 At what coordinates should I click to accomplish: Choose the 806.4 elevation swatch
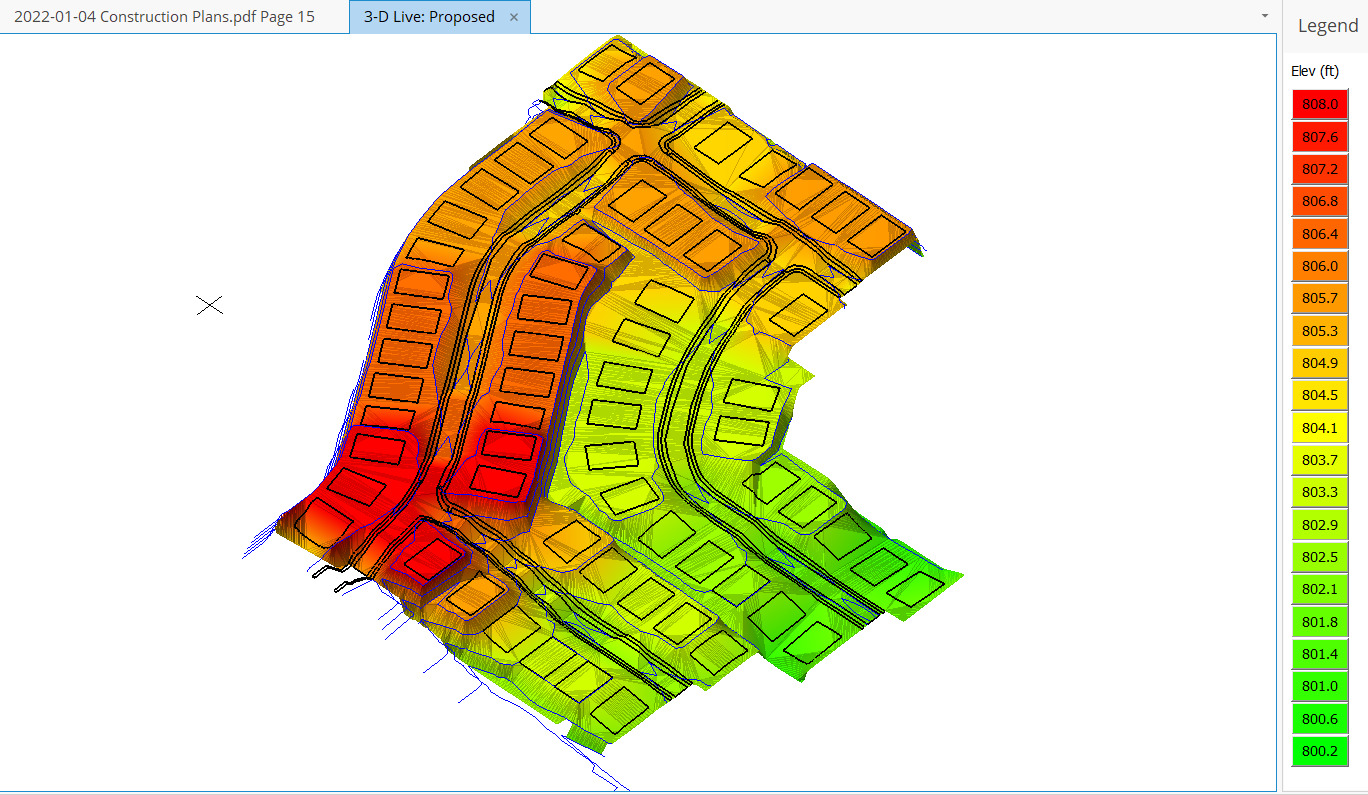tap(1320, 234)
